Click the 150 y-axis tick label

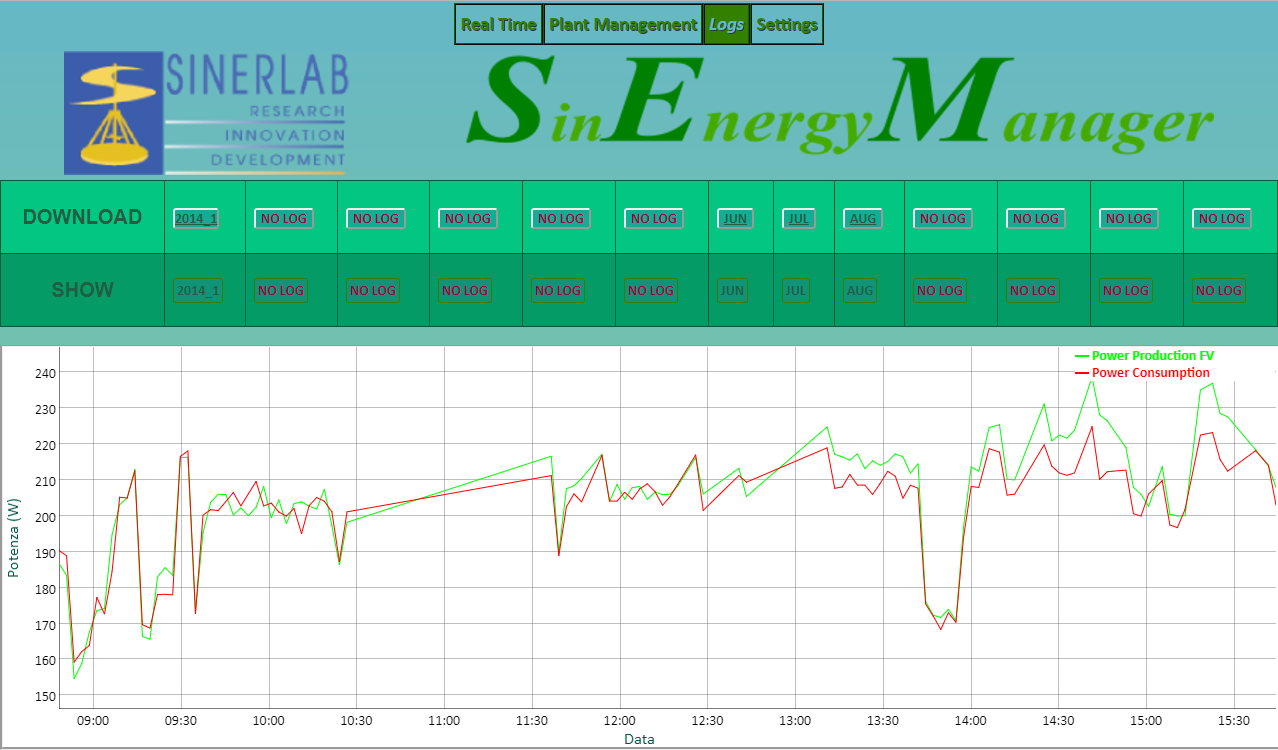click(46, 696)
